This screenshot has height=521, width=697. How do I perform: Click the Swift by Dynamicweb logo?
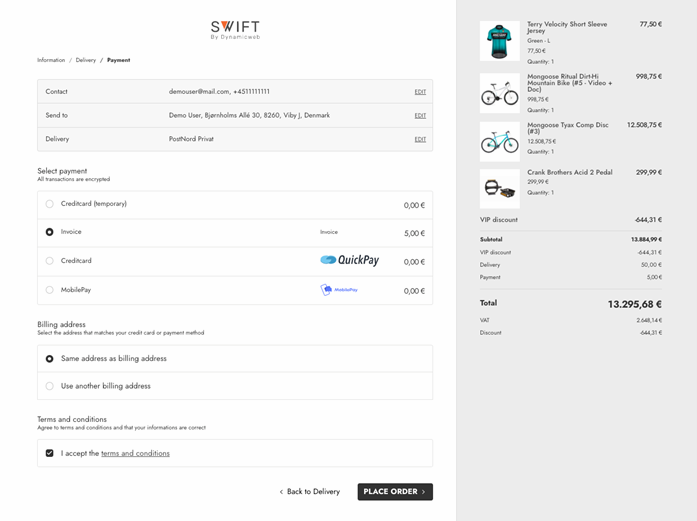coord(235,30)
